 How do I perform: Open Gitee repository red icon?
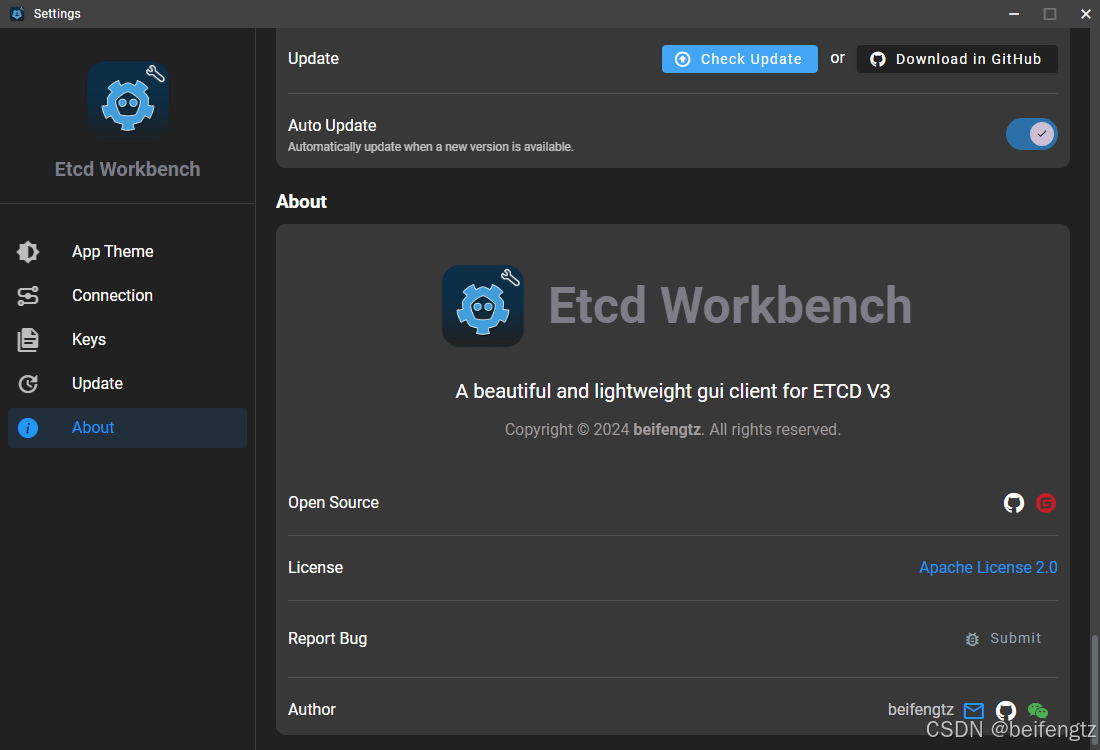point(1046,503)
